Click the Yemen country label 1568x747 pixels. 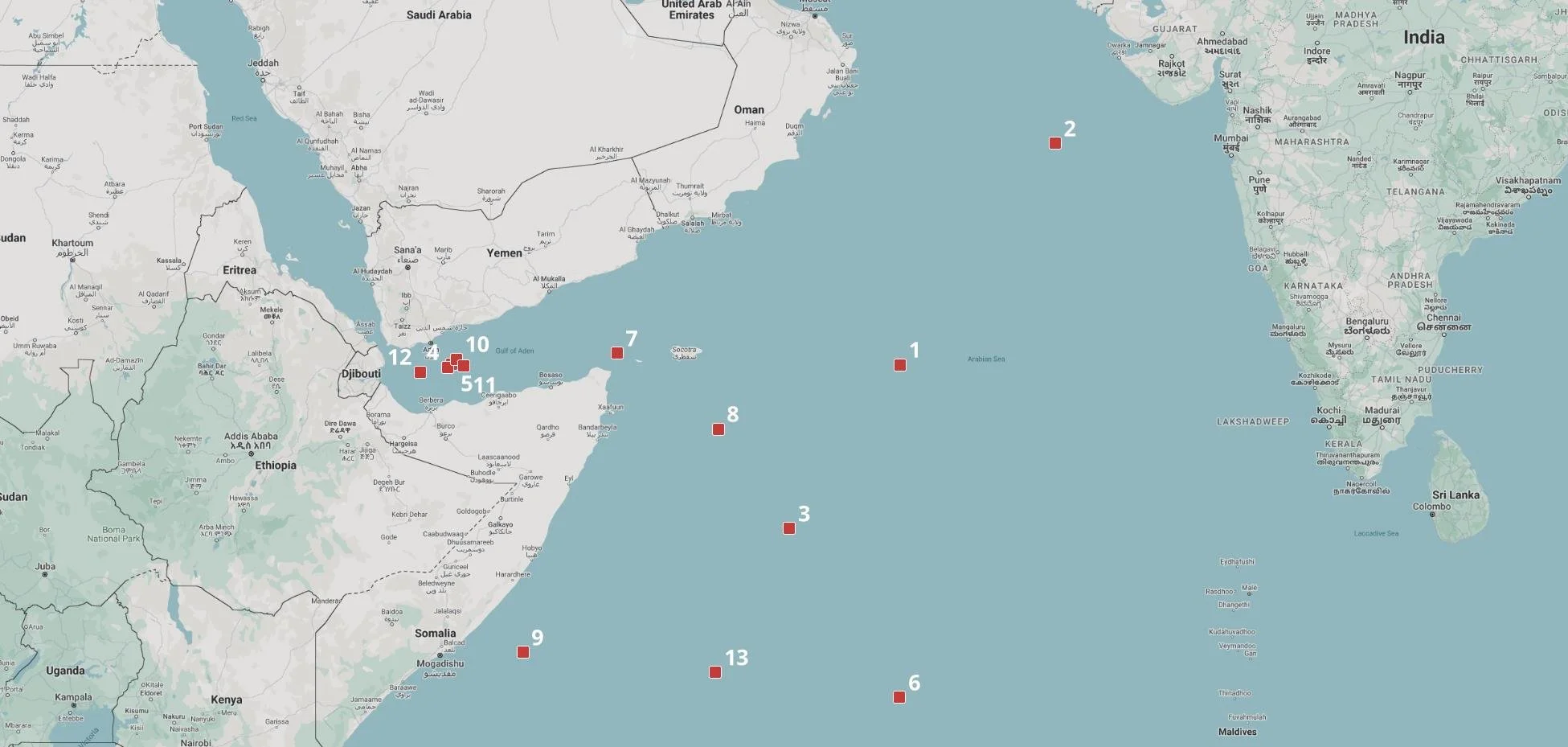click(504, 252)
